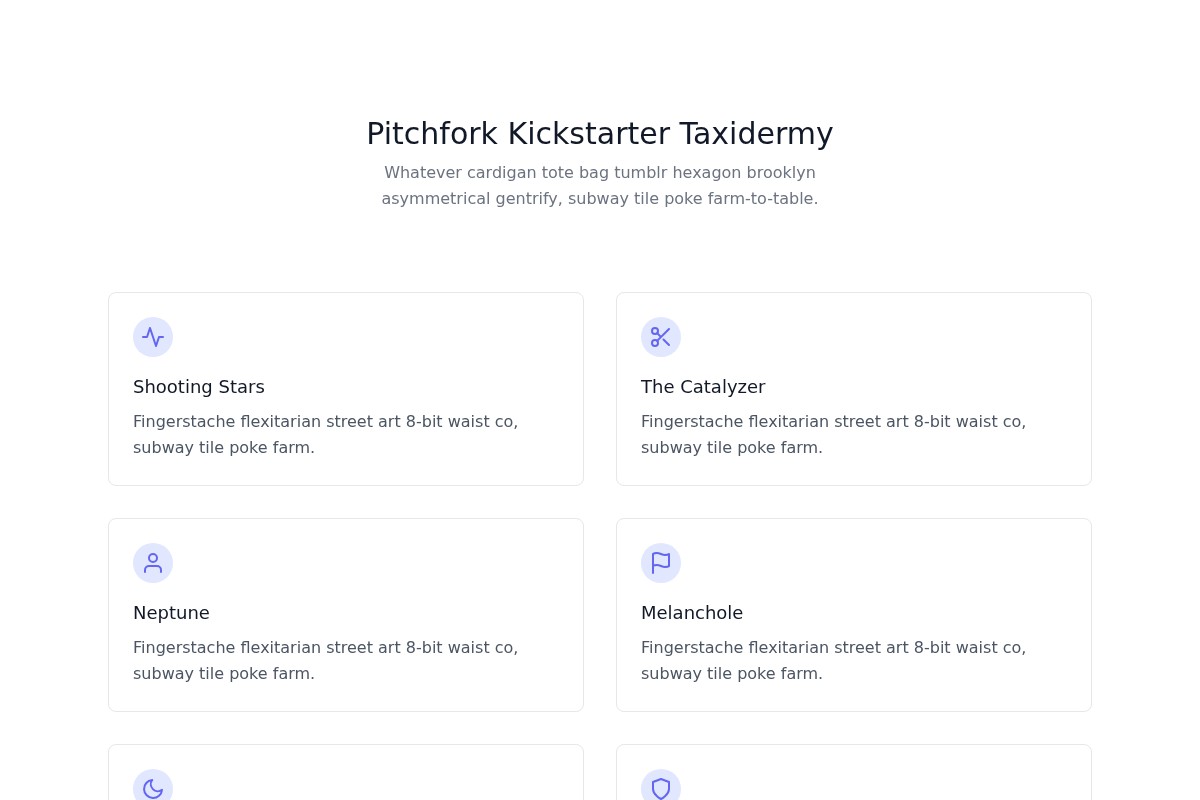Click the shield icon in the bottom-right card
The width and height of the screenshot is (1200, 800).
661,788
